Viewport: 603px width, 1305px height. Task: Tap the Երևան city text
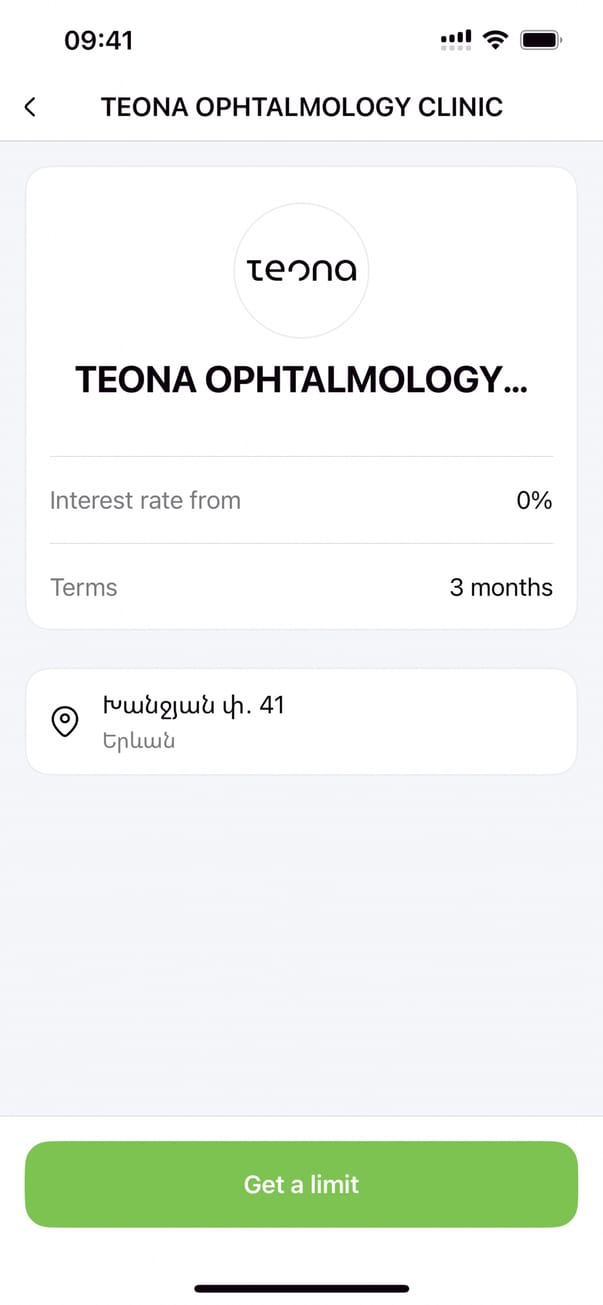coord(139,742)
